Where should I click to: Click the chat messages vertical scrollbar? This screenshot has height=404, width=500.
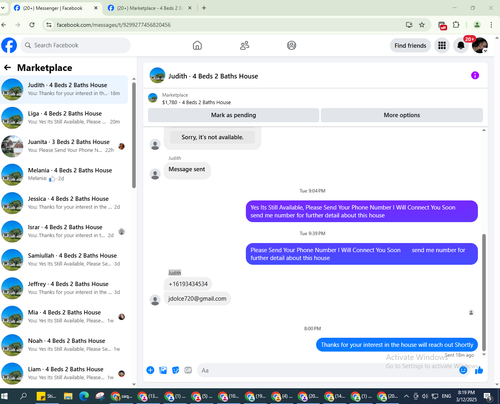(484, 292)
